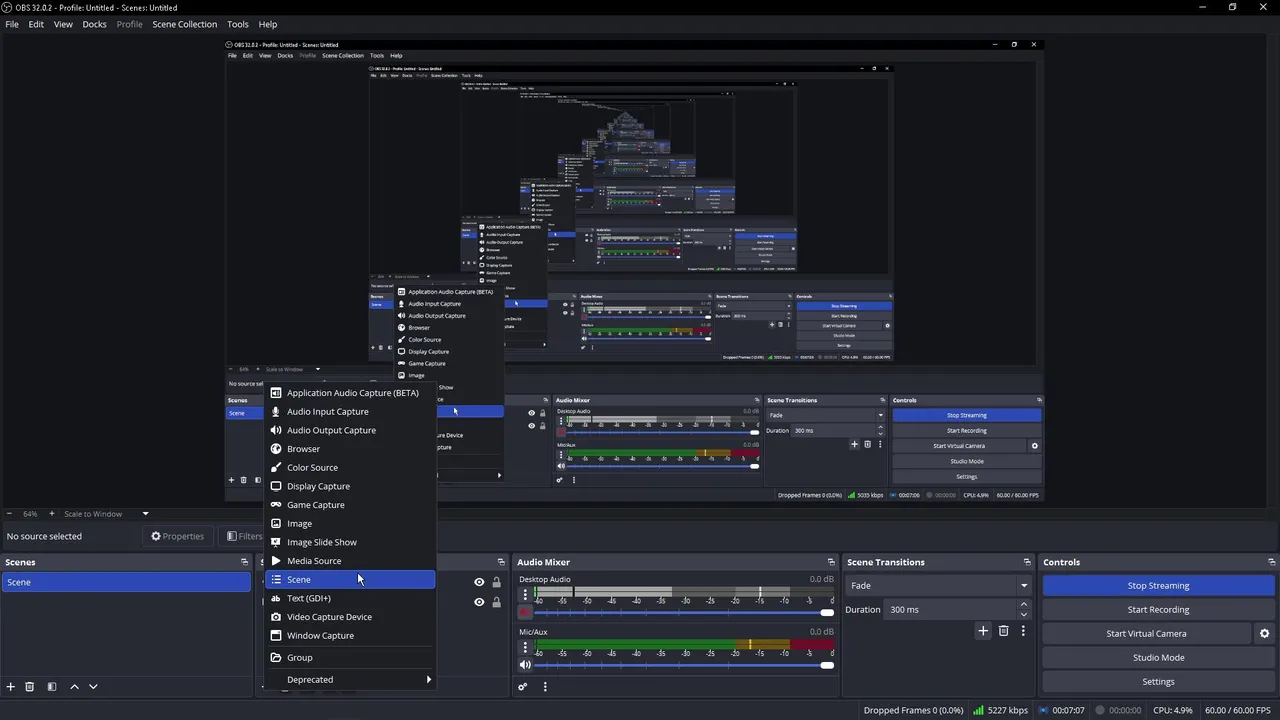Hide the upper source with eye icon
Viewport: 1280px width, 720px height.
tap(479, 582)
